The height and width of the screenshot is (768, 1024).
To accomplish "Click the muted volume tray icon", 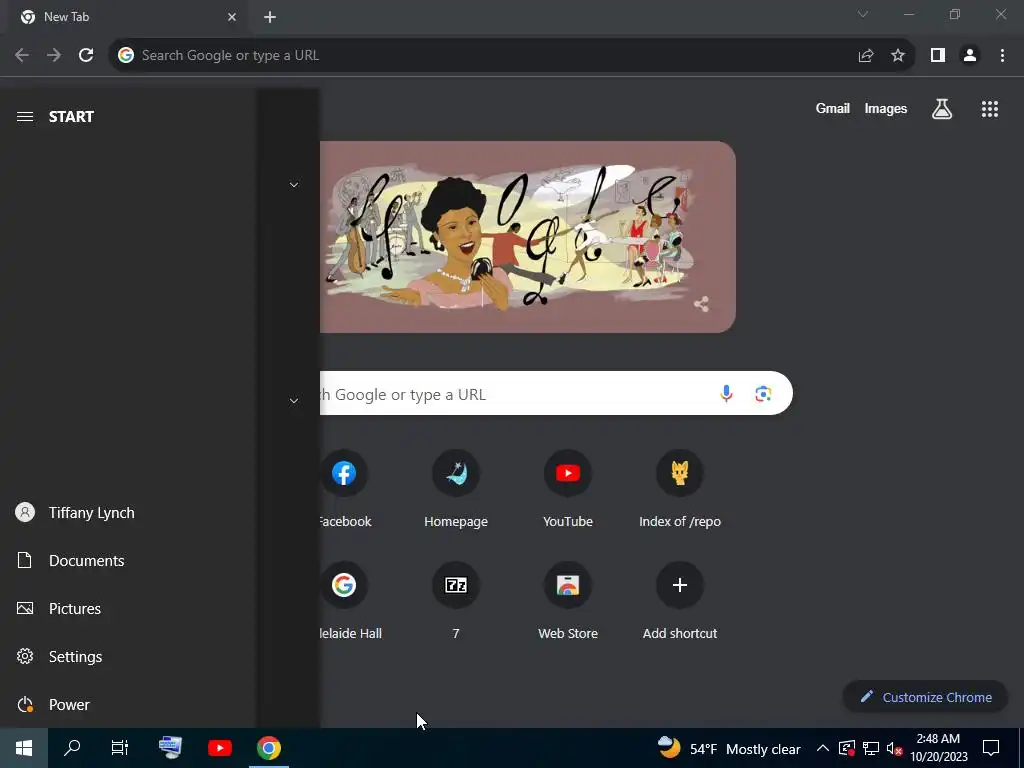I will pos(894,749).
